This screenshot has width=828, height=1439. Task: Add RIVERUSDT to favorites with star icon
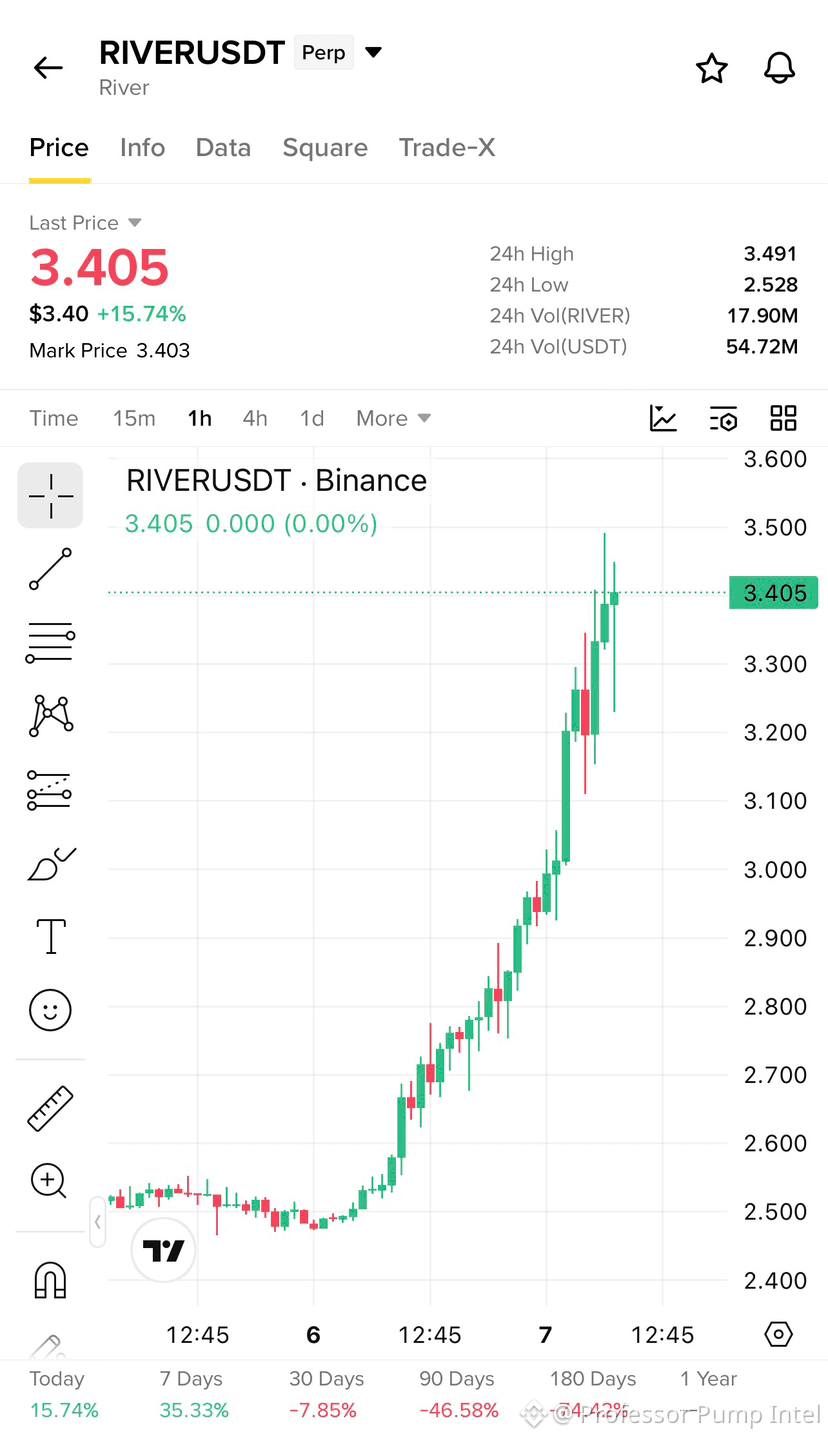pos(712,68)
